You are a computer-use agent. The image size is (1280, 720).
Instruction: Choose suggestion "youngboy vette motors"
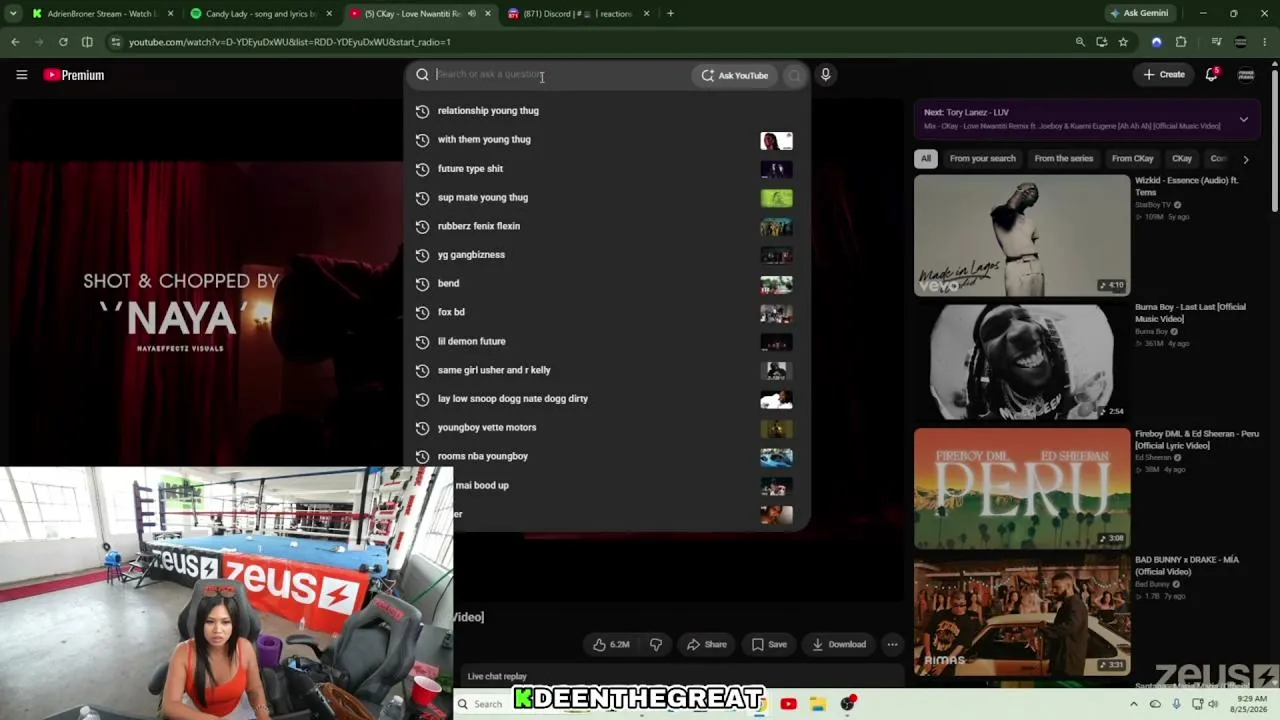pos(607,428)
